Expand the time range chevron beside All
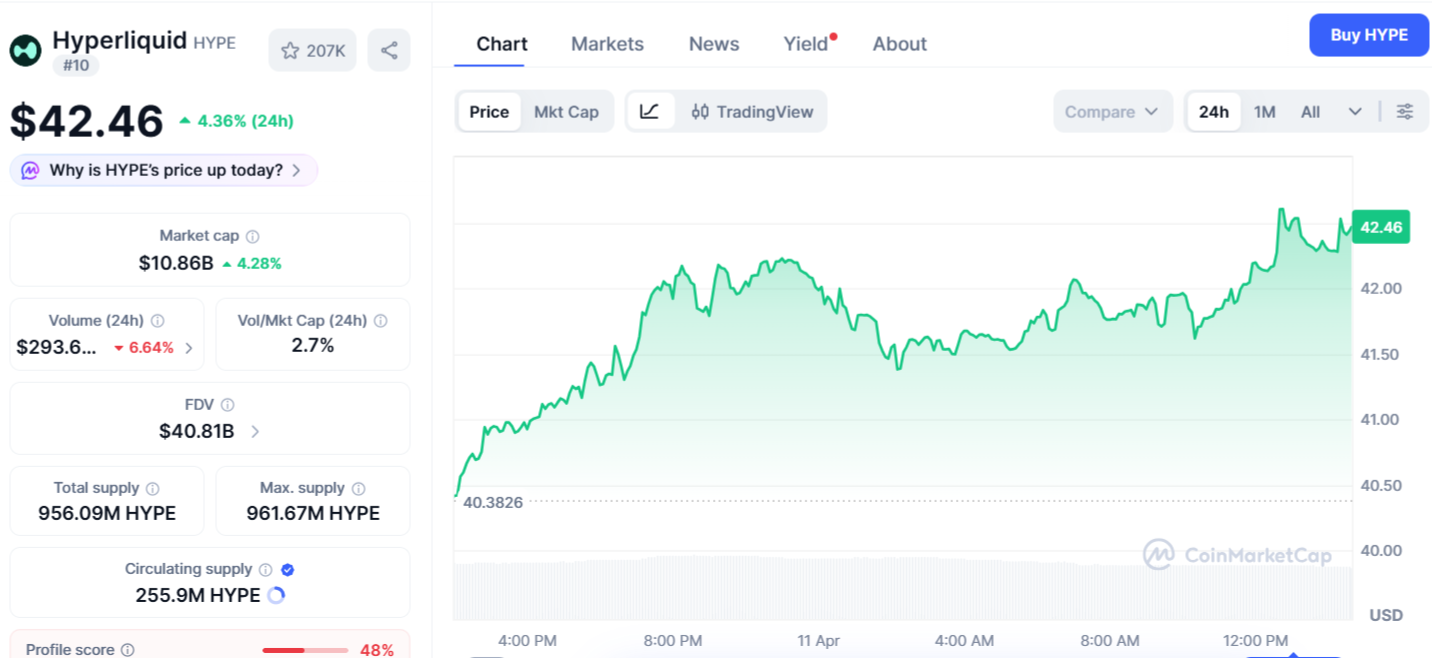 [x=1355, y=111]
